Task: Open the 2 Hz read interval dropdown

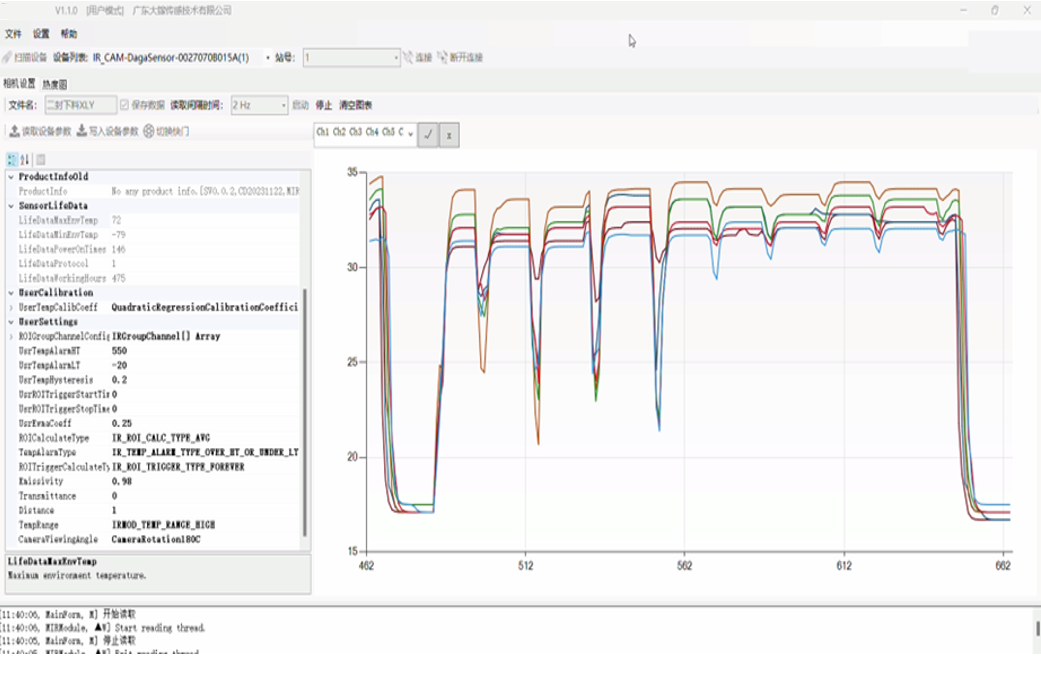Action: pyautogui.click(x=281, y=105)
